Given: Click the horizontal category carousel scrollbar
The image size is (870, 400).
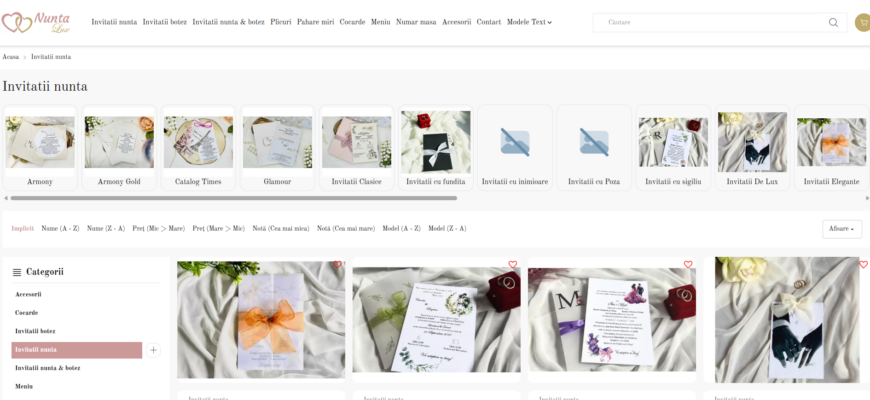Looking at the screenshot, I should pos(230,198).
